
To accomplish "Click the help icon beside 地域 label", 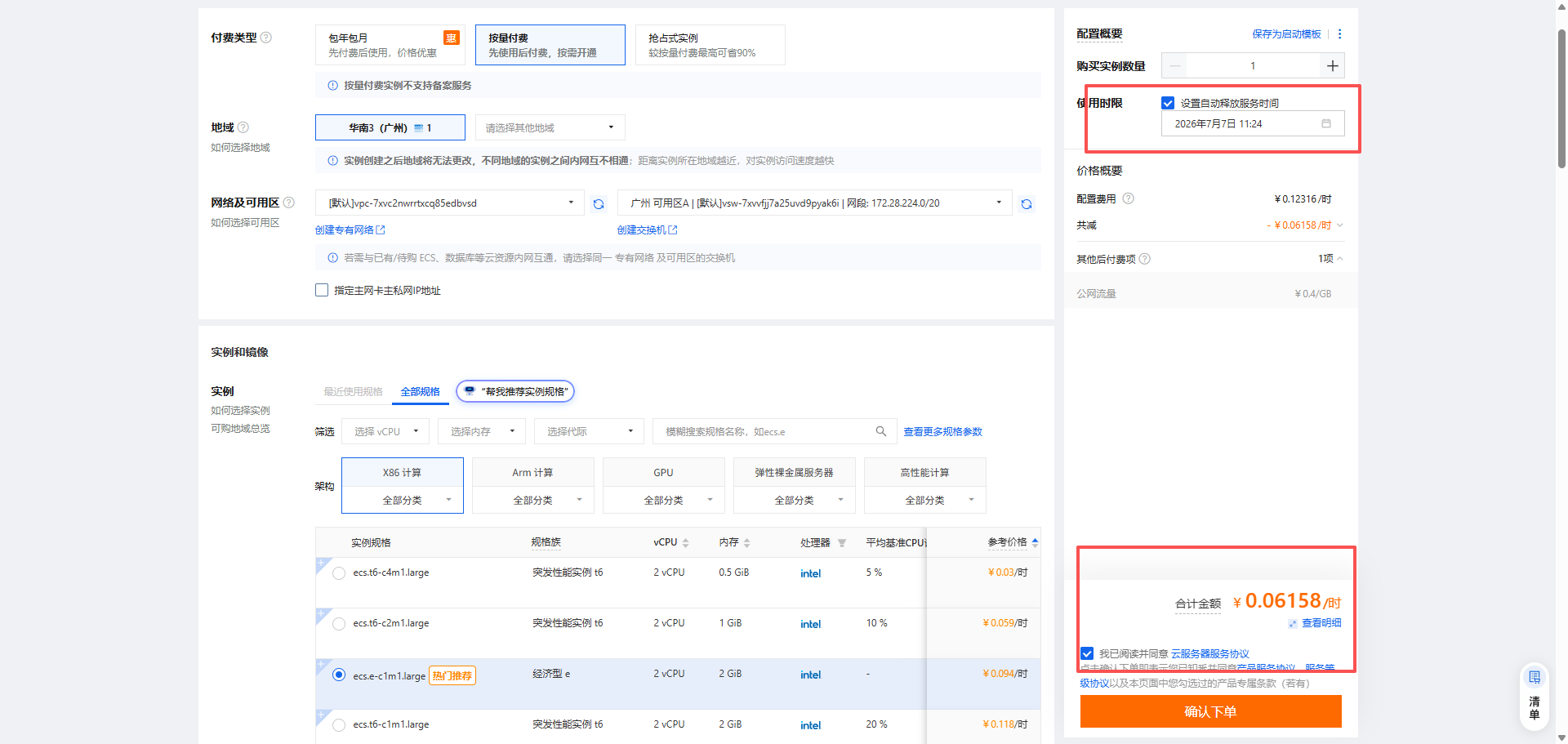I will point(243,127).
